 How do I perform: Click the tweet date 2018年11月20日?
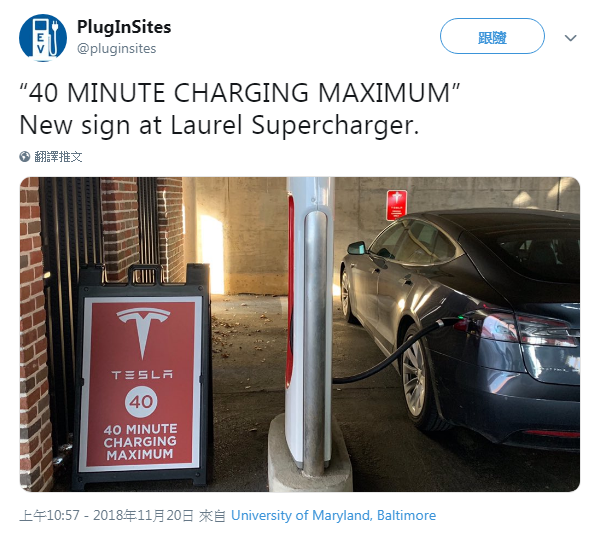[143, 516]
